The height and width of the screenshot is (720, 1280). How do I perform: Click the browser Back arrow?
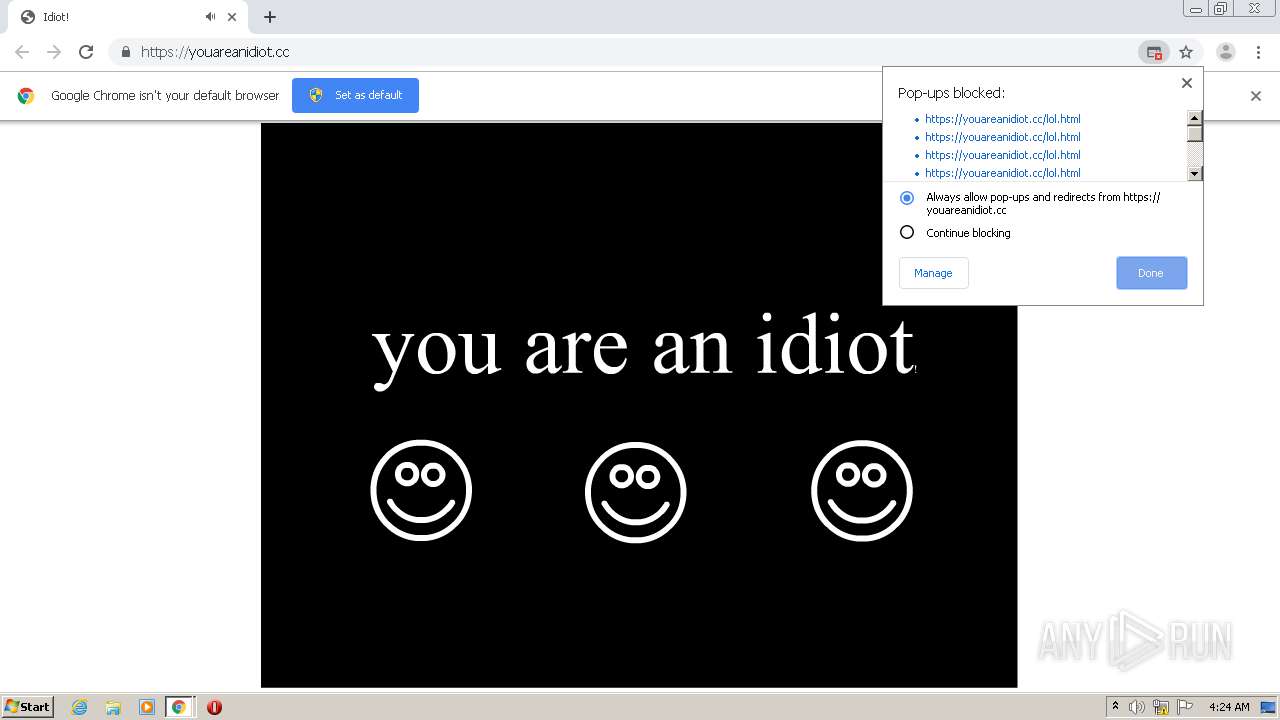[22, 52]
